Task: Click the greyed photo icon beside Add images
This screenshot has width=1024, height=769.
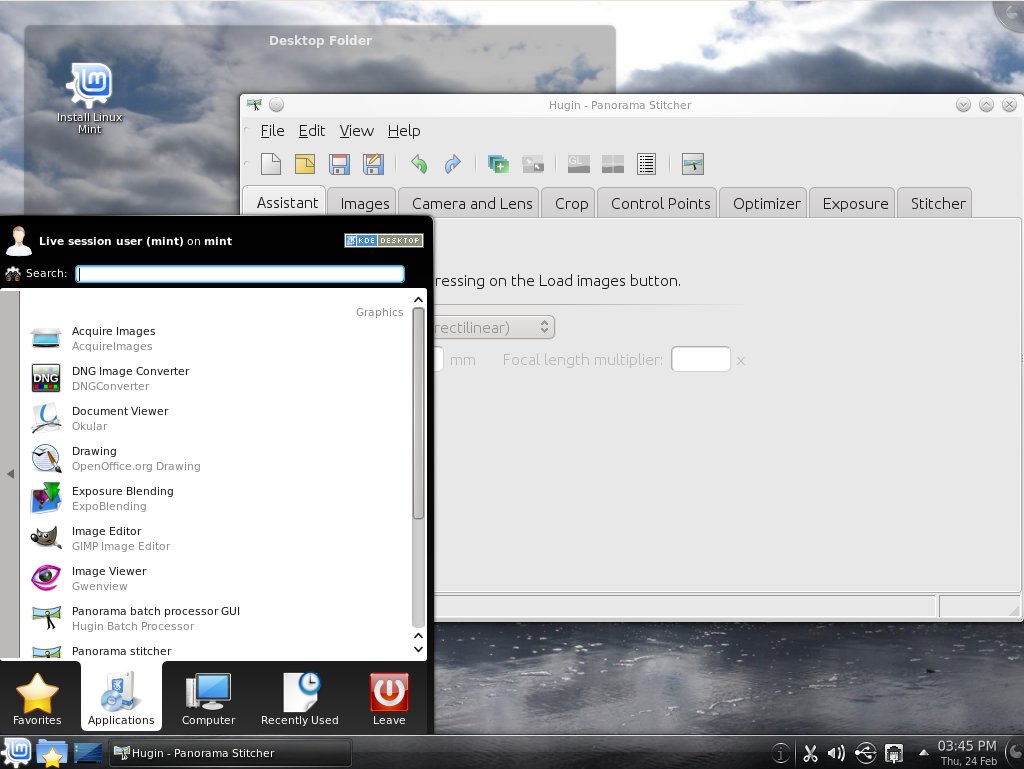Action: click(533, 164)
